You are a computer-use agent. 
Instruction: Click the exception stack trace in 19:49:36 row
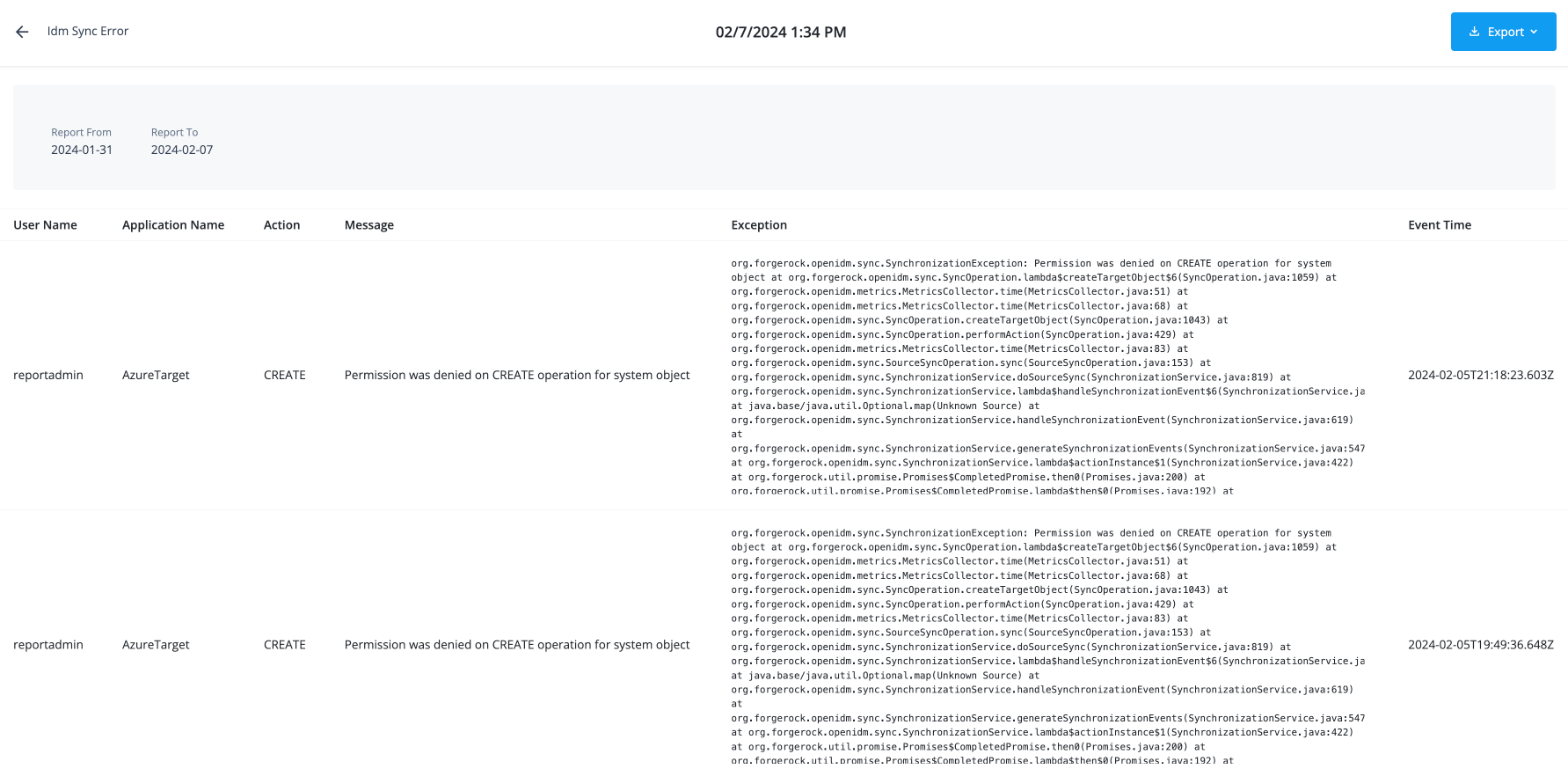(1048, 646)
